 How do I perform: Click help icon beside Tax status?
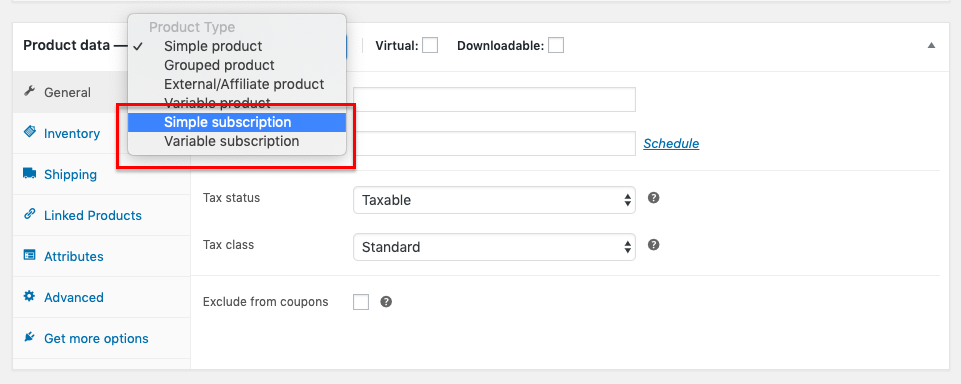tap(654, 198)
